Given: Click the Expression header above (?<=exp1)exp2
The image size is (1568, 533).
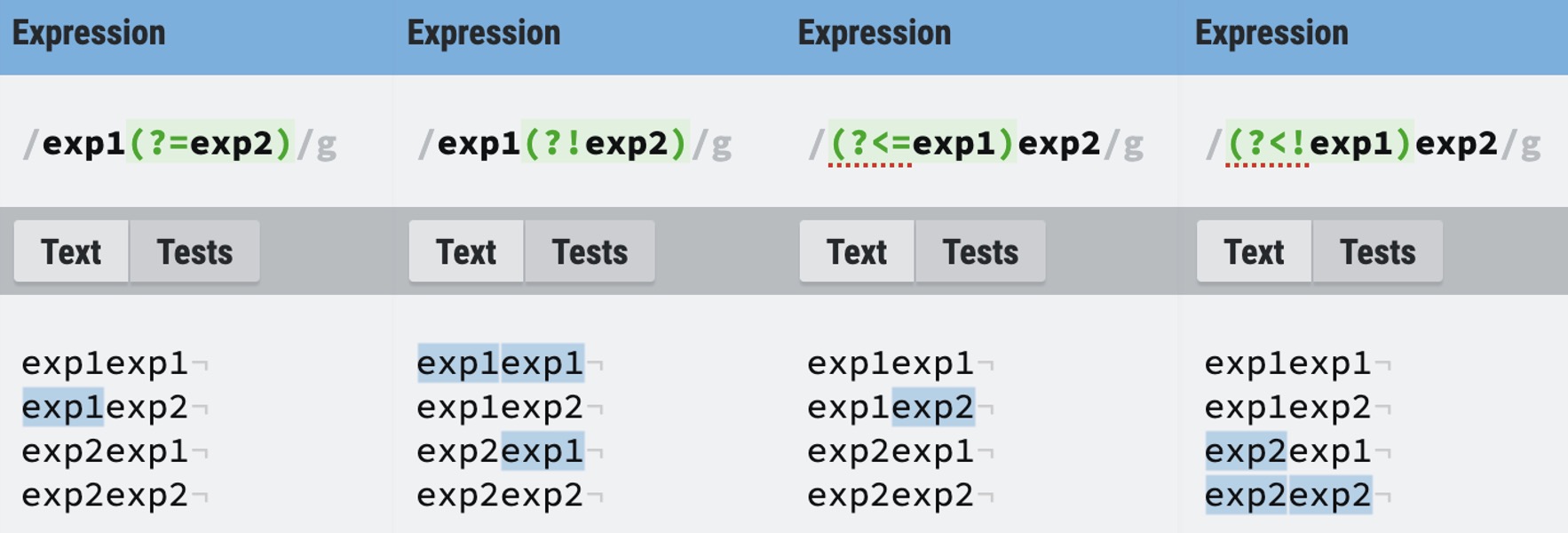Looking at the screenshot, I should click(x=875, y=34).
